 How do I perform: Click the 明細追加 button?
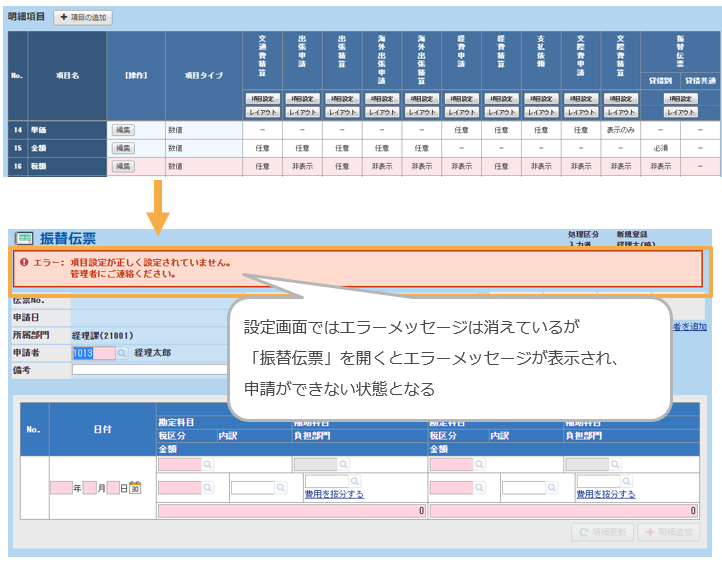[670, 533]
